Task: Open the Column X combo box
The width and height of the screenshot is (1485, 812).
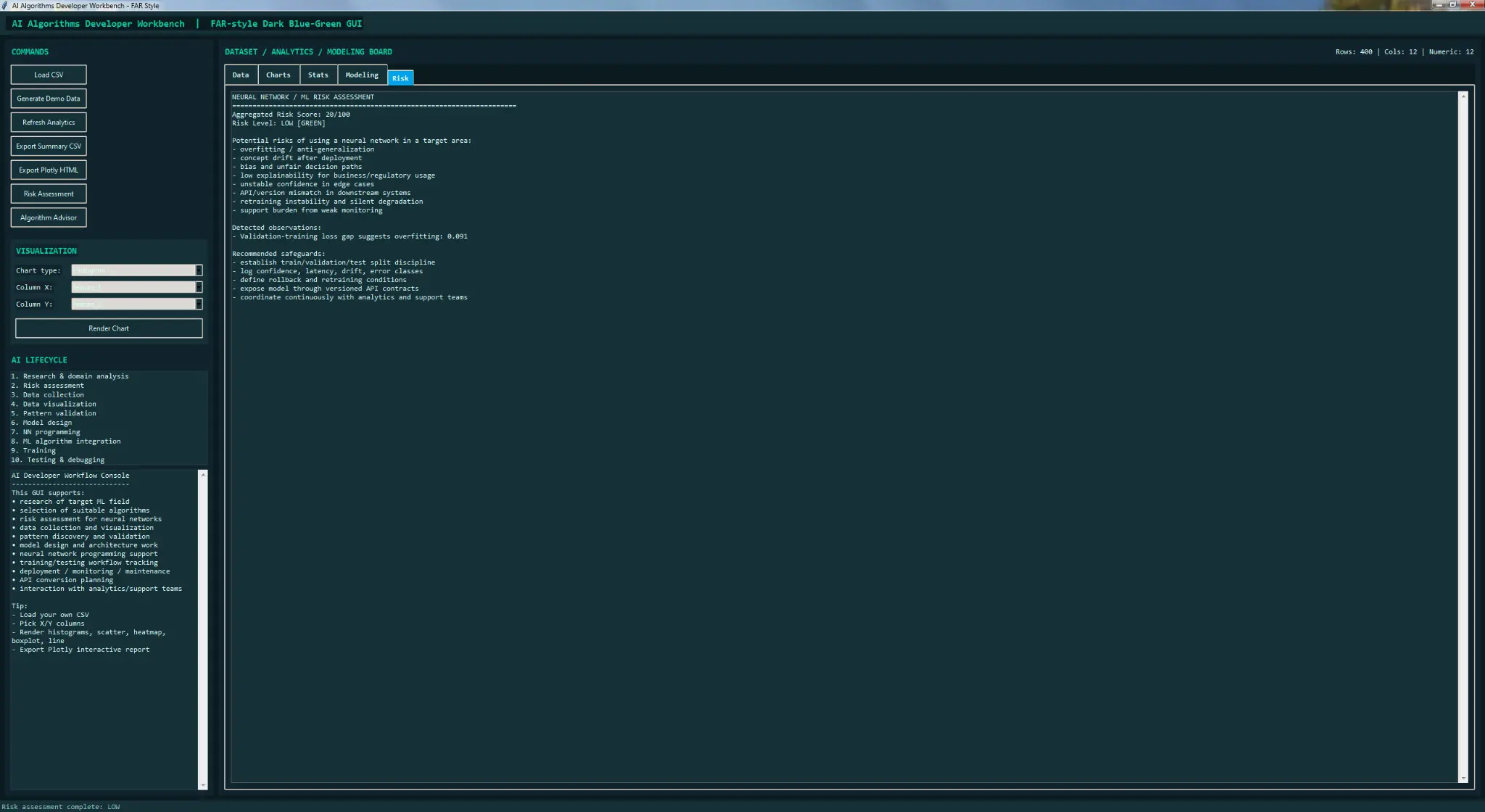Action: coord(137,287)
